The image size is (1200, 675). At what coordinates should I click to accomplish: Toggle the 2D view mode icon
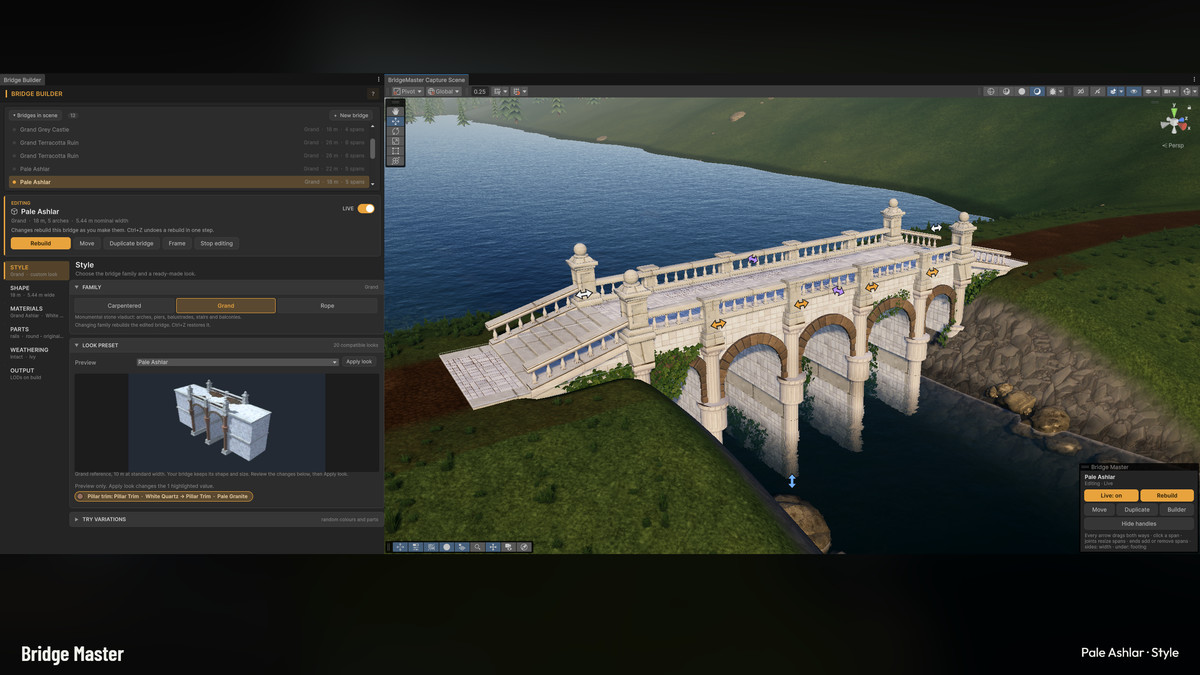[1080, 91]
